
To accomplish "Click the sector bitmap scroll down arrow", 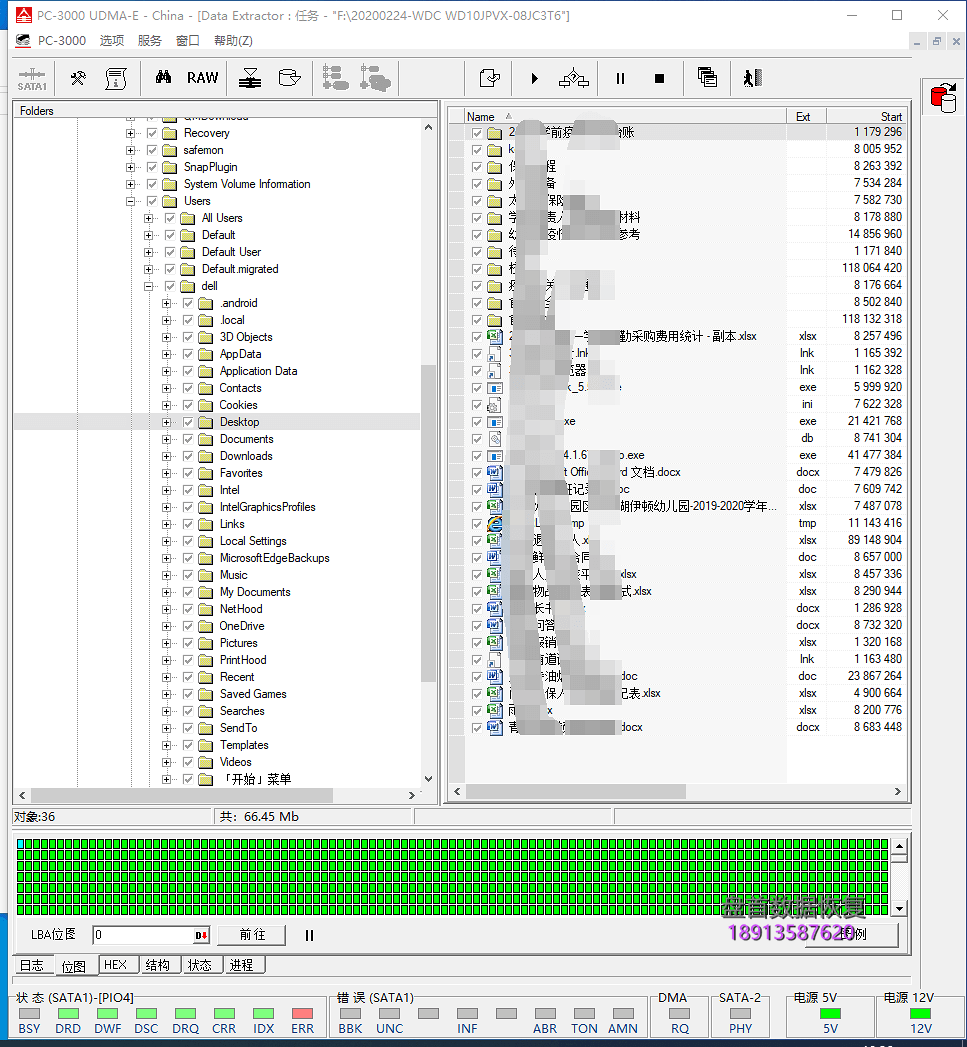I will [899, 909].
